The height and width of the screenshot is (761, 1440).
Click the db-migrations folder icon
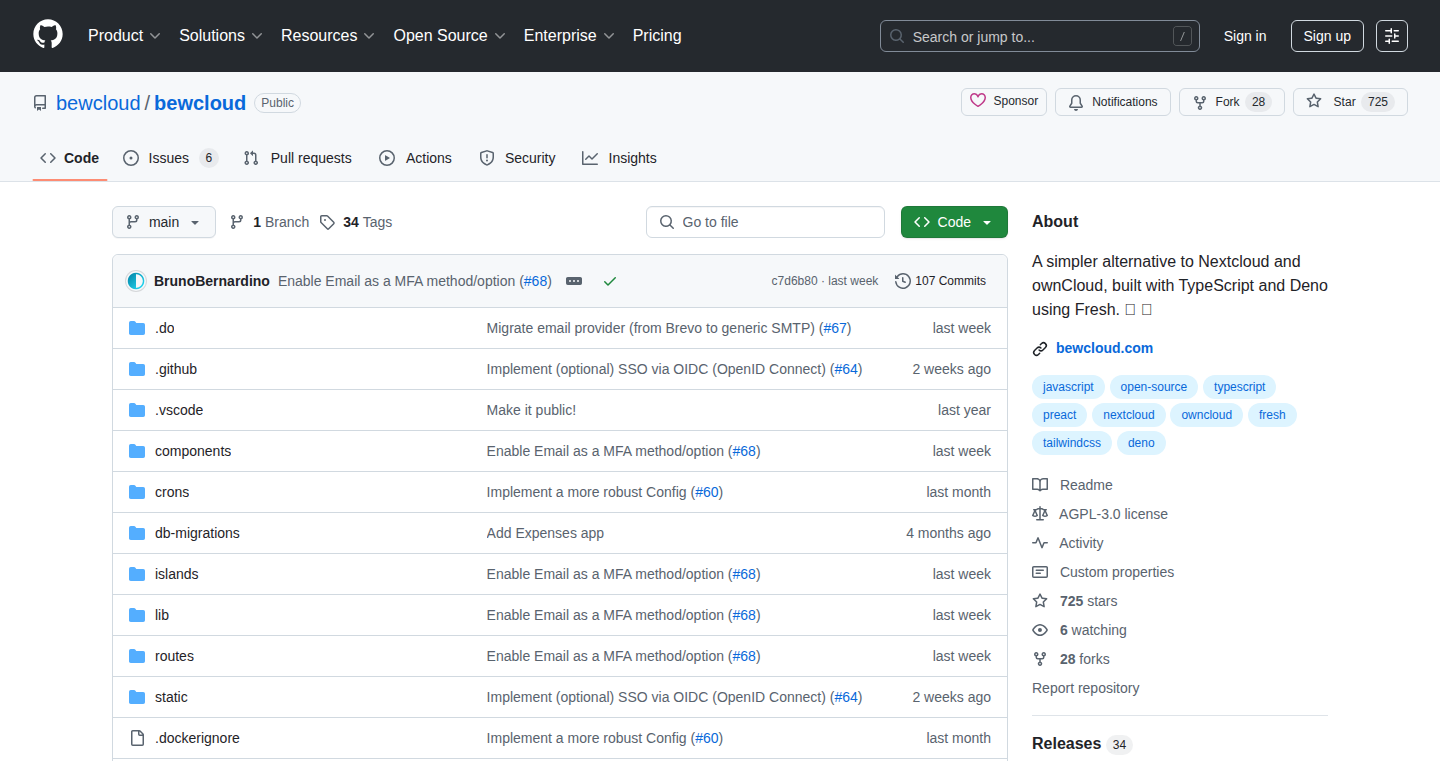click(137, 533)
